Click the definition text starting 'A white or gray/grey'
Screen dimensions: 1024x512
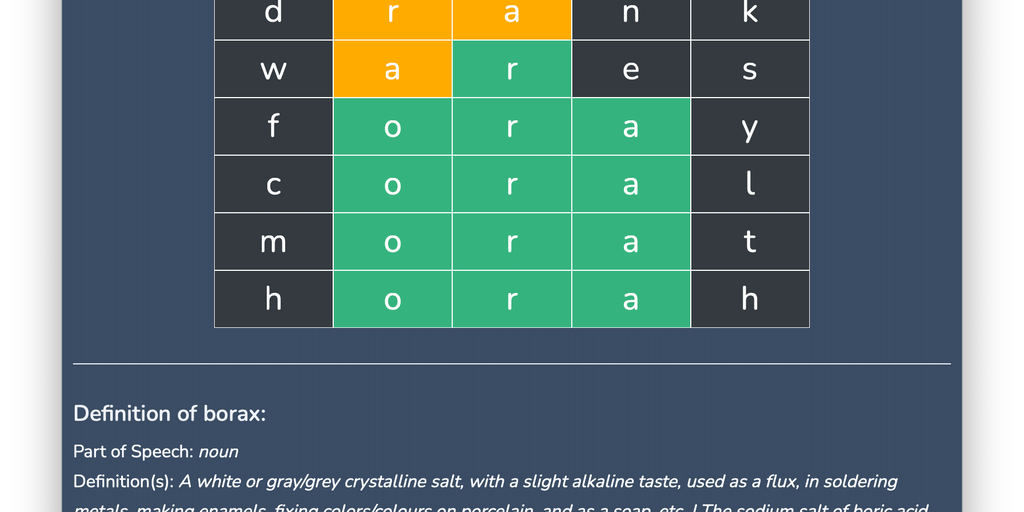tap(537, 482)
